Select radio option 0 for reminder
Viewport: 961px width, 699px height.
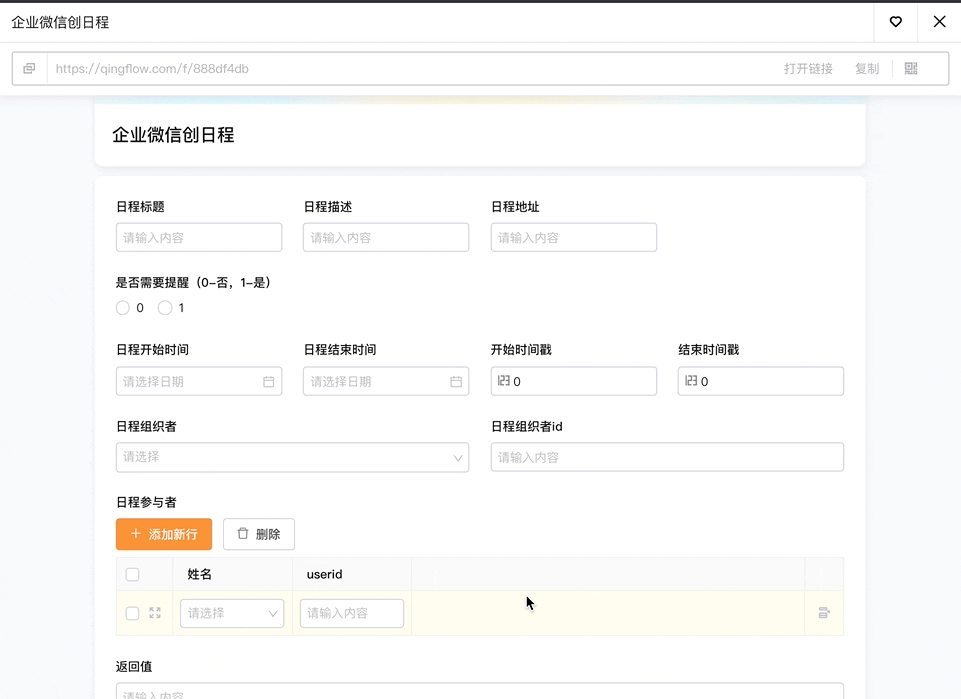(123, 308)
